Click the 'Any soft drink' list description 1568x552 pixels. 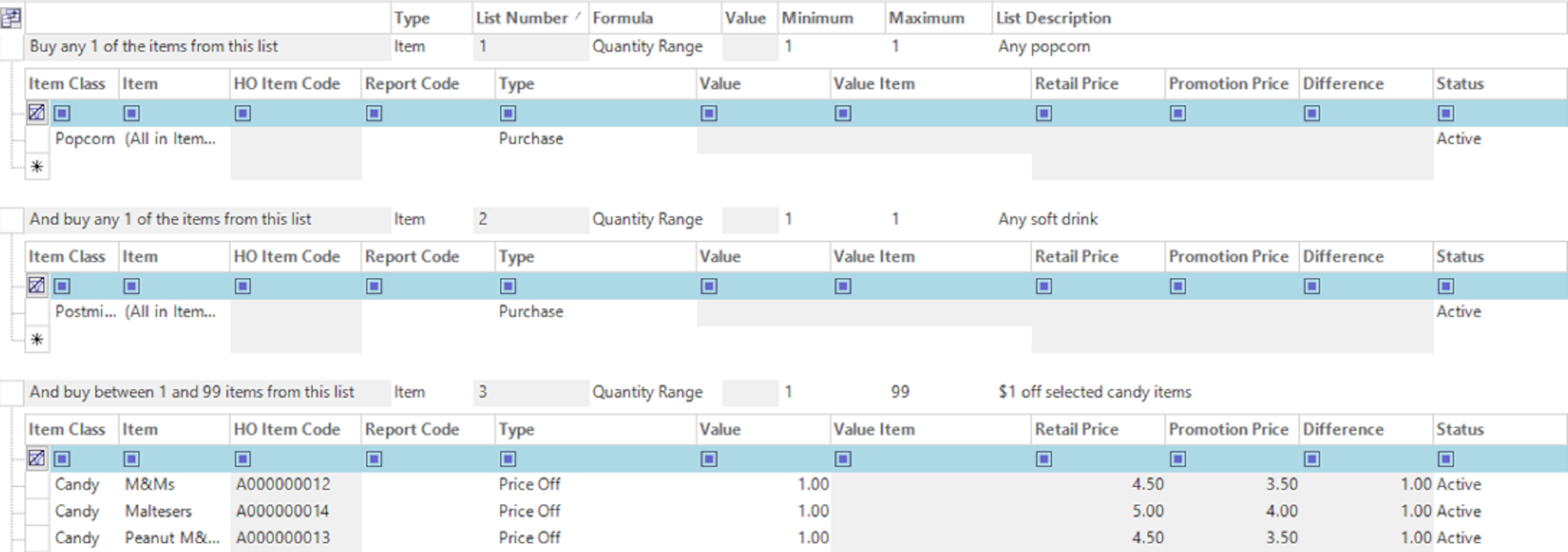click(1048, 219)
